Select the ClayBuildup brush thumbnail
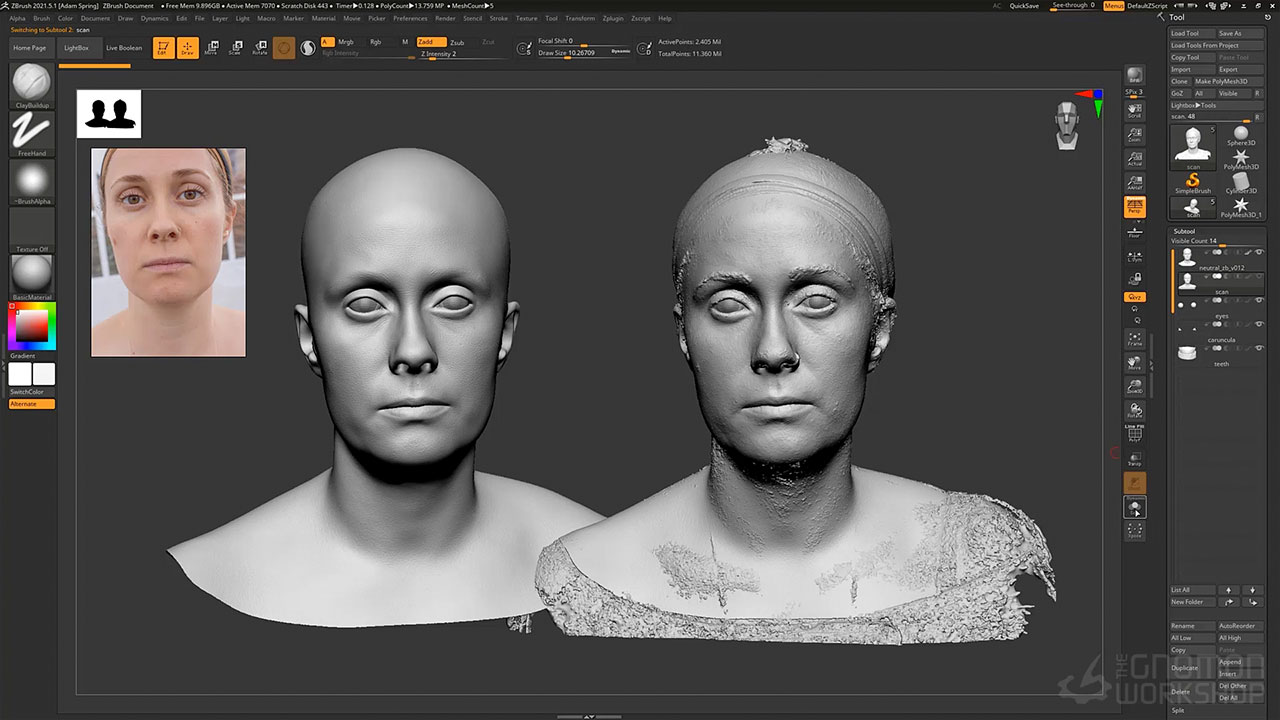The image size is (1280, 720). (32, 82)
